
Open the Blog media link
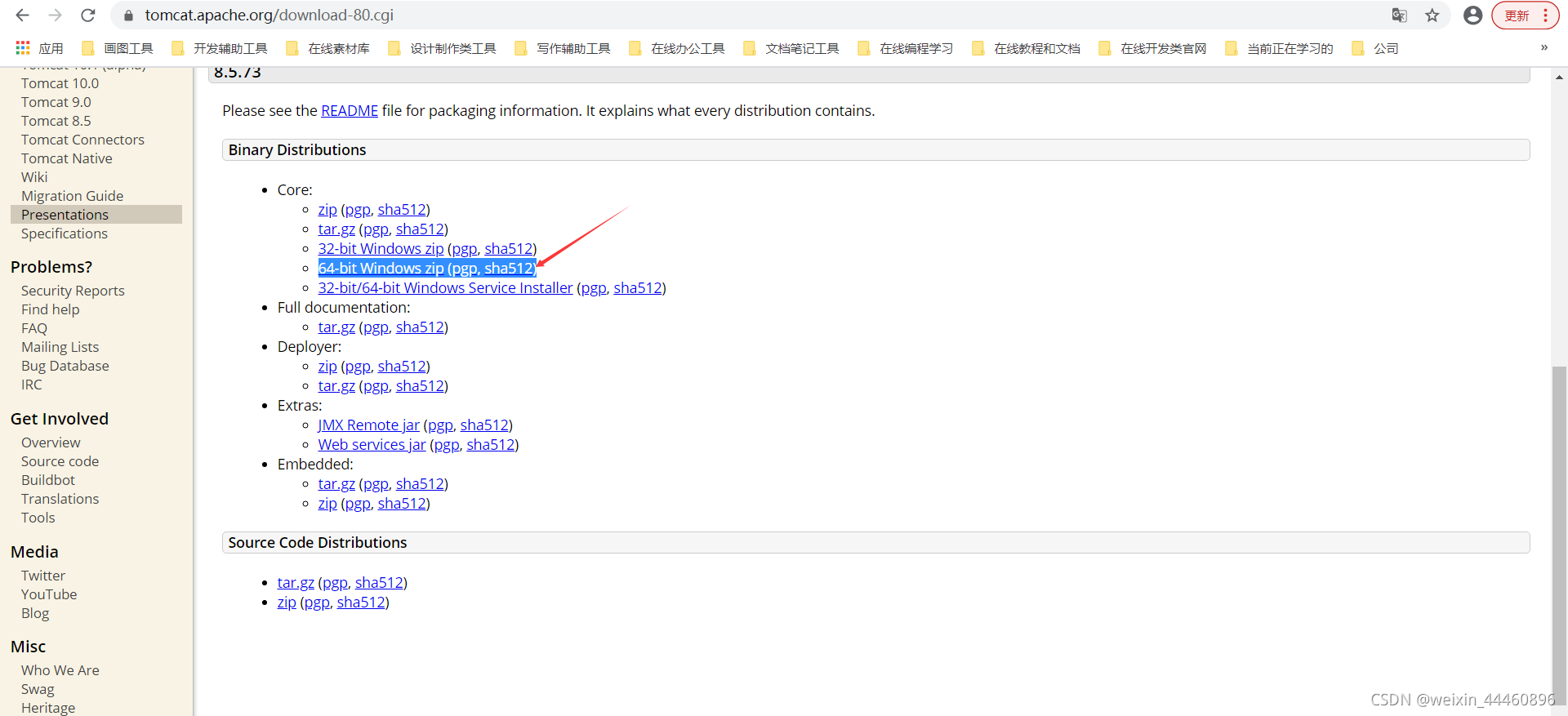coord(35,613)
